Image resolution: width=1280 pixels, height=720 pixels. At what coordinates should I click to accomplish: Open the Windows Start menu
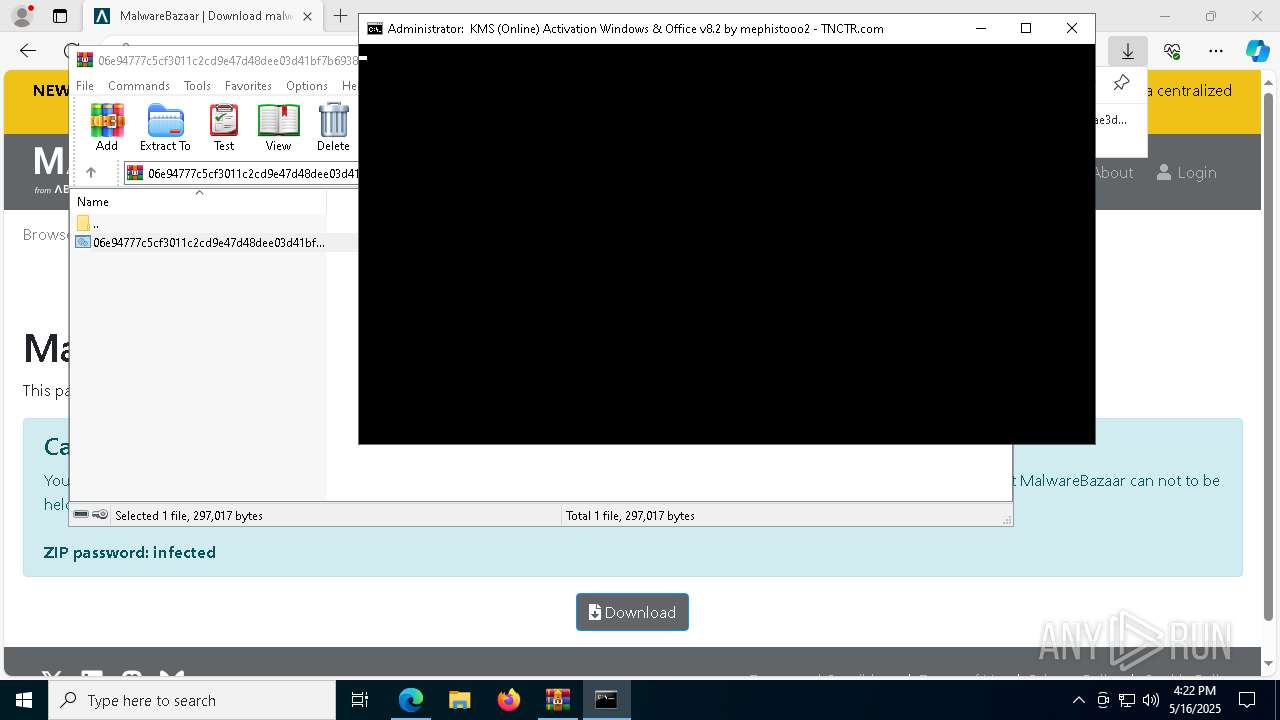tap(24, 700)
